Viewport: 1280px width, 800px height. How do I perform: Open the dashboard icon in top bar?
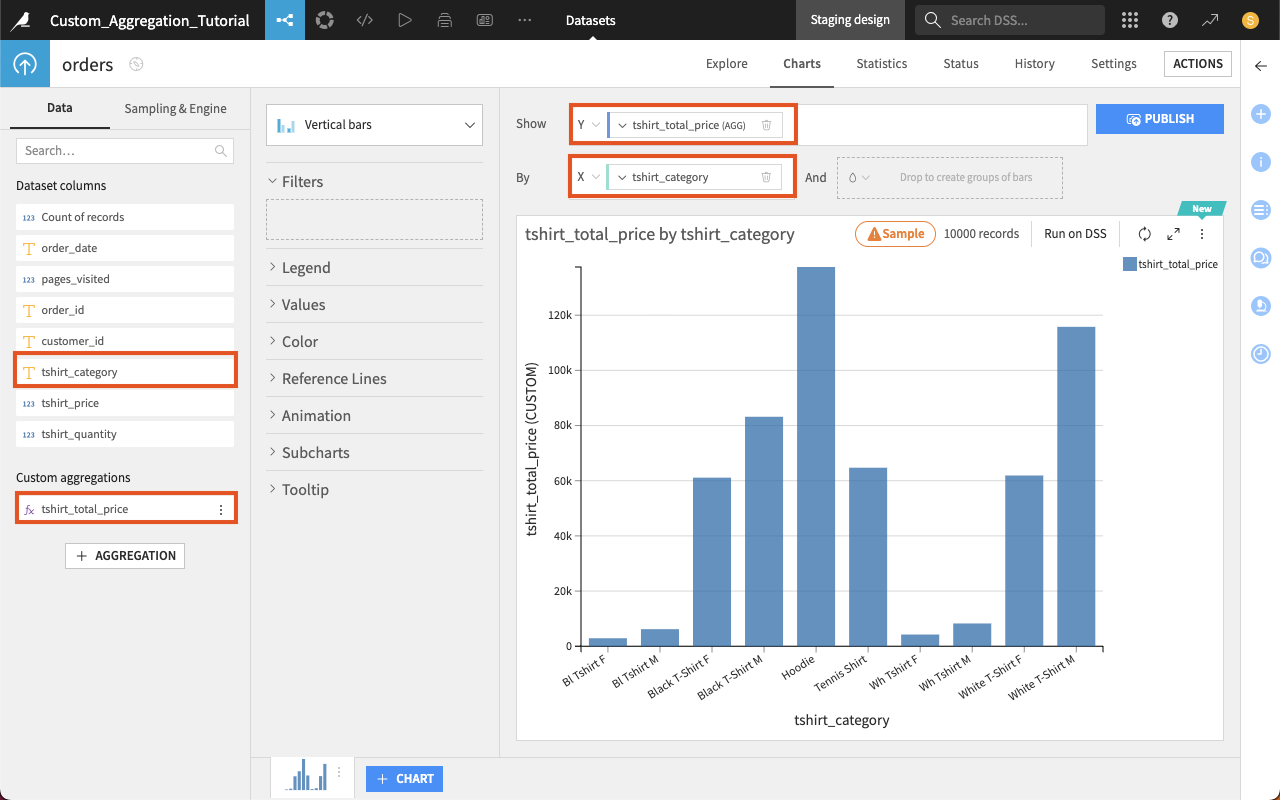pos(485,20)
